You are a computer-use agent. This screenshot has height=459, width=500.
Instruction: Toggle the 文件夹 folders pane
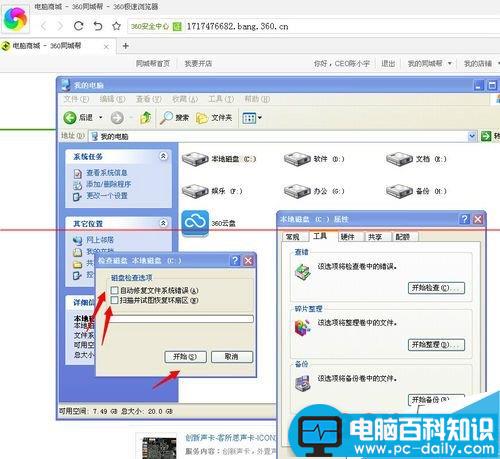pos(214,118)
